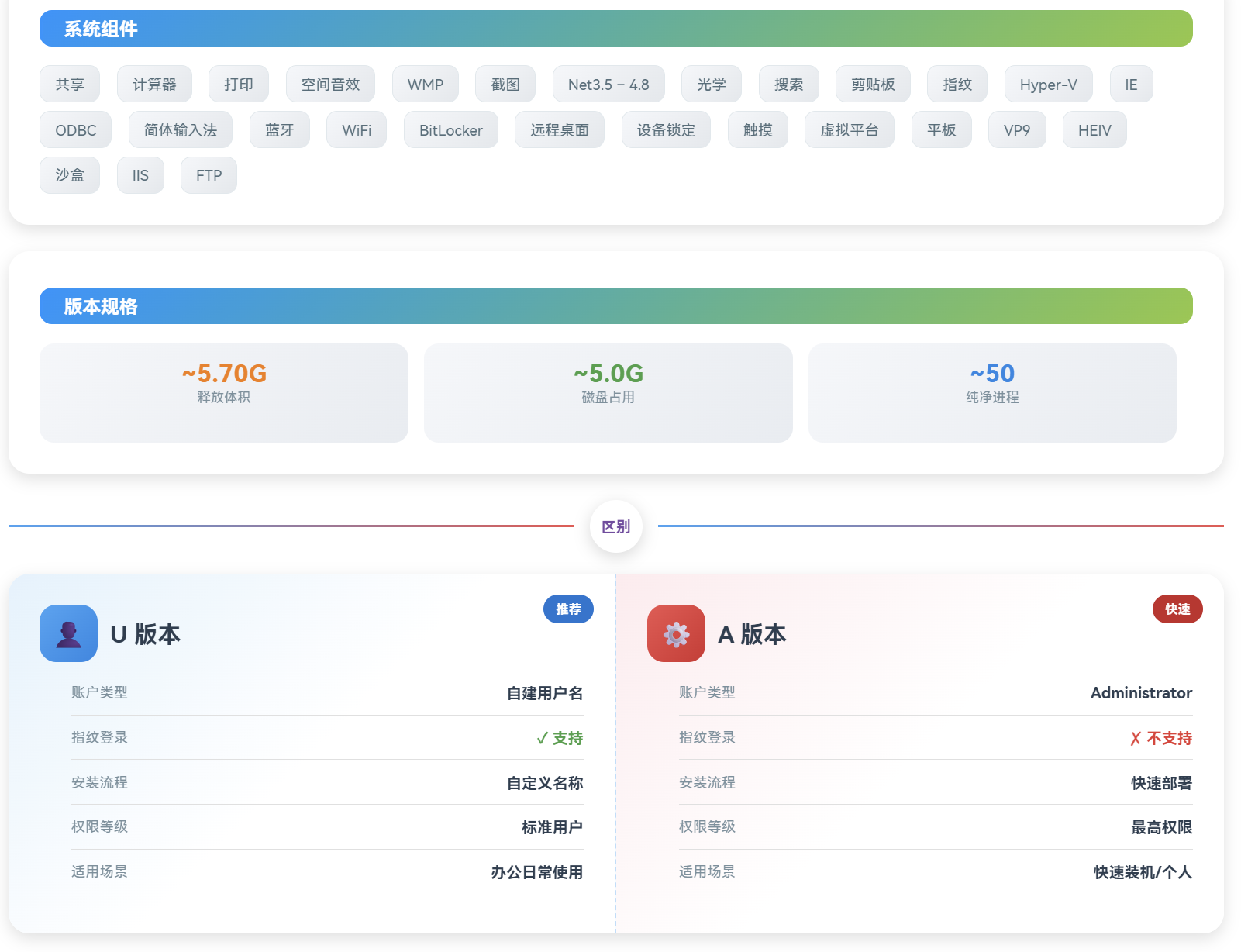Screen dimensions: 1241x952
Task: Click the 剪贴板 tag
Action: coord(873,84)
